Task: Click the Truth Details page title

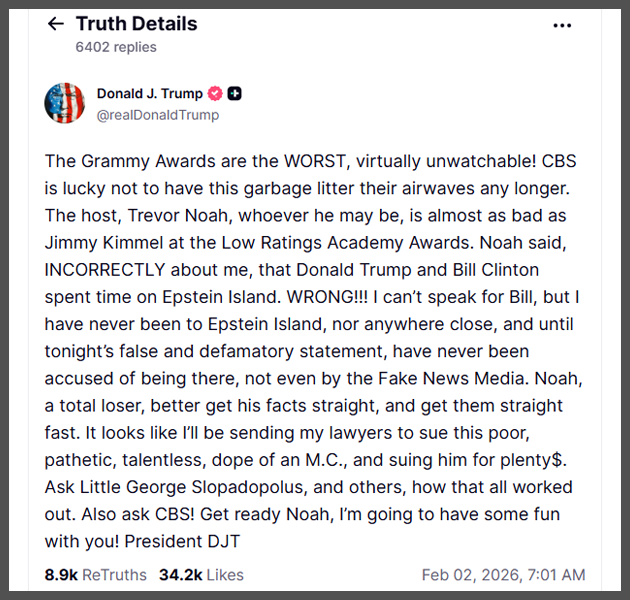Action: click(x=136, y=24)
